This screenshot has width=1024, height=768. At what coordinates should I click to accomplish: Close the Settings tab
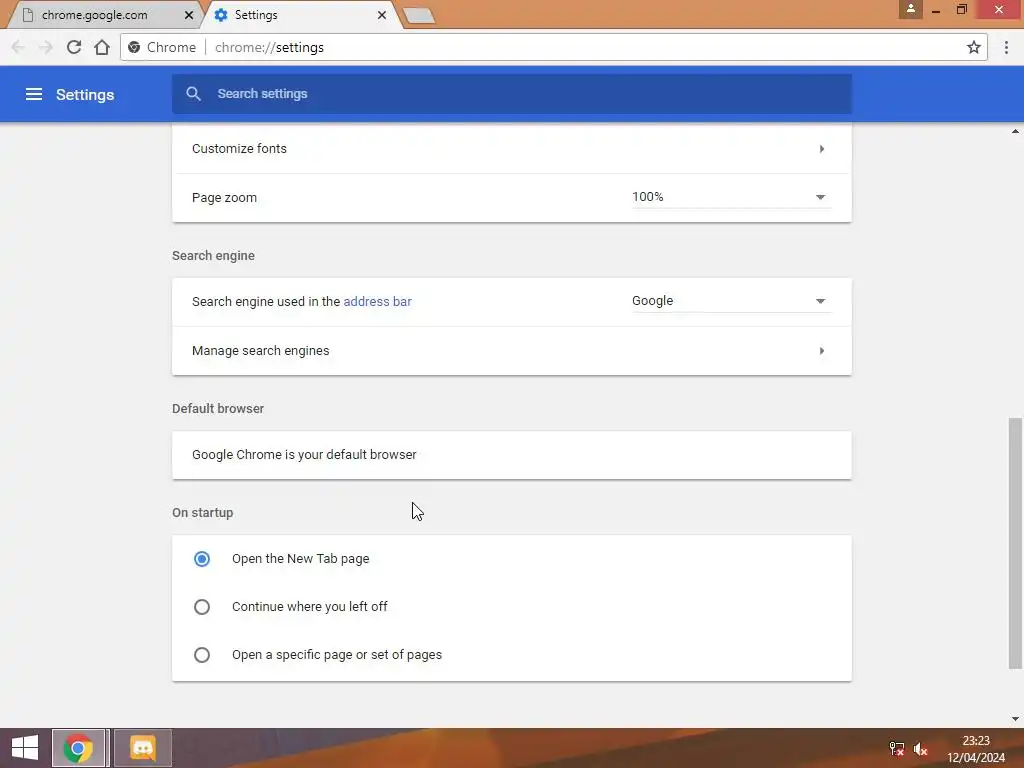[382, 15]
